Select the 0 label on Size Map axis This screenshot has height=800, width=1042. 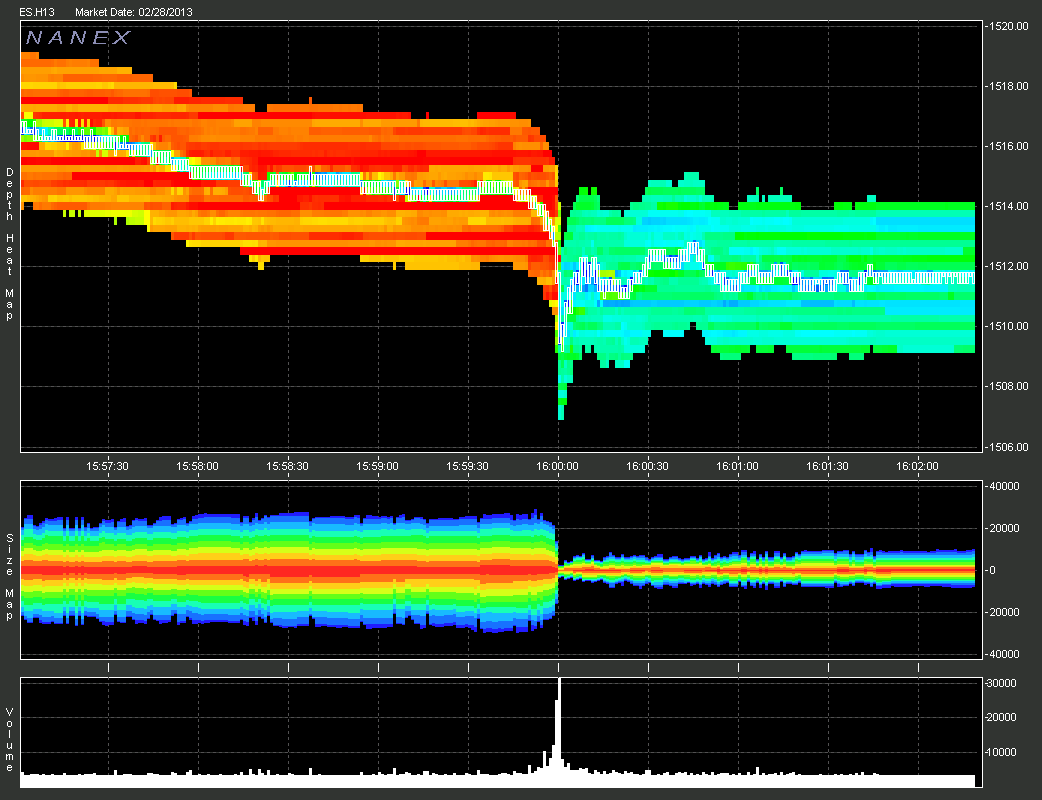tap(995, 570)
